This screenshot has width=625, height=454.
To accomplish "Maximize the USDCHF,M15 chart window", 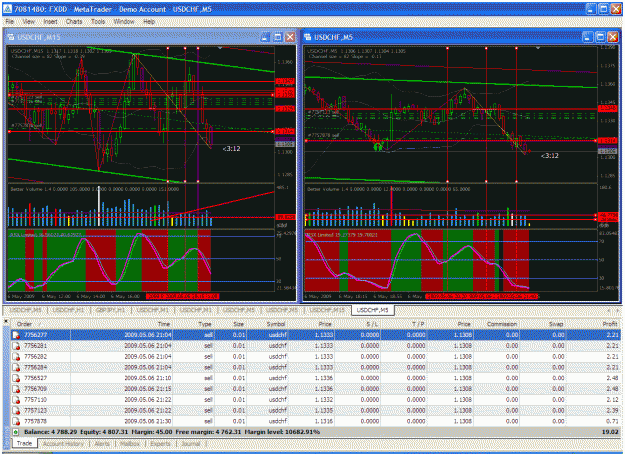I will (x=278, y=37).
